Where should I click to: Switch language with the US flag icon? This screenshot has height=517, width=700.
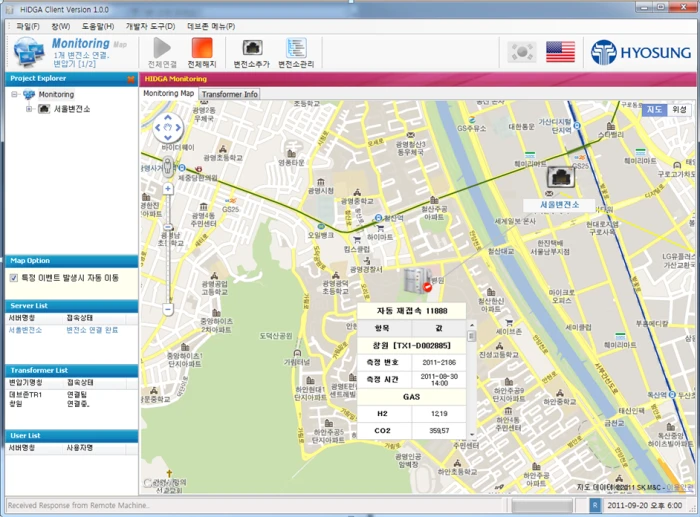pyautogui.click(x=560, y=52)
